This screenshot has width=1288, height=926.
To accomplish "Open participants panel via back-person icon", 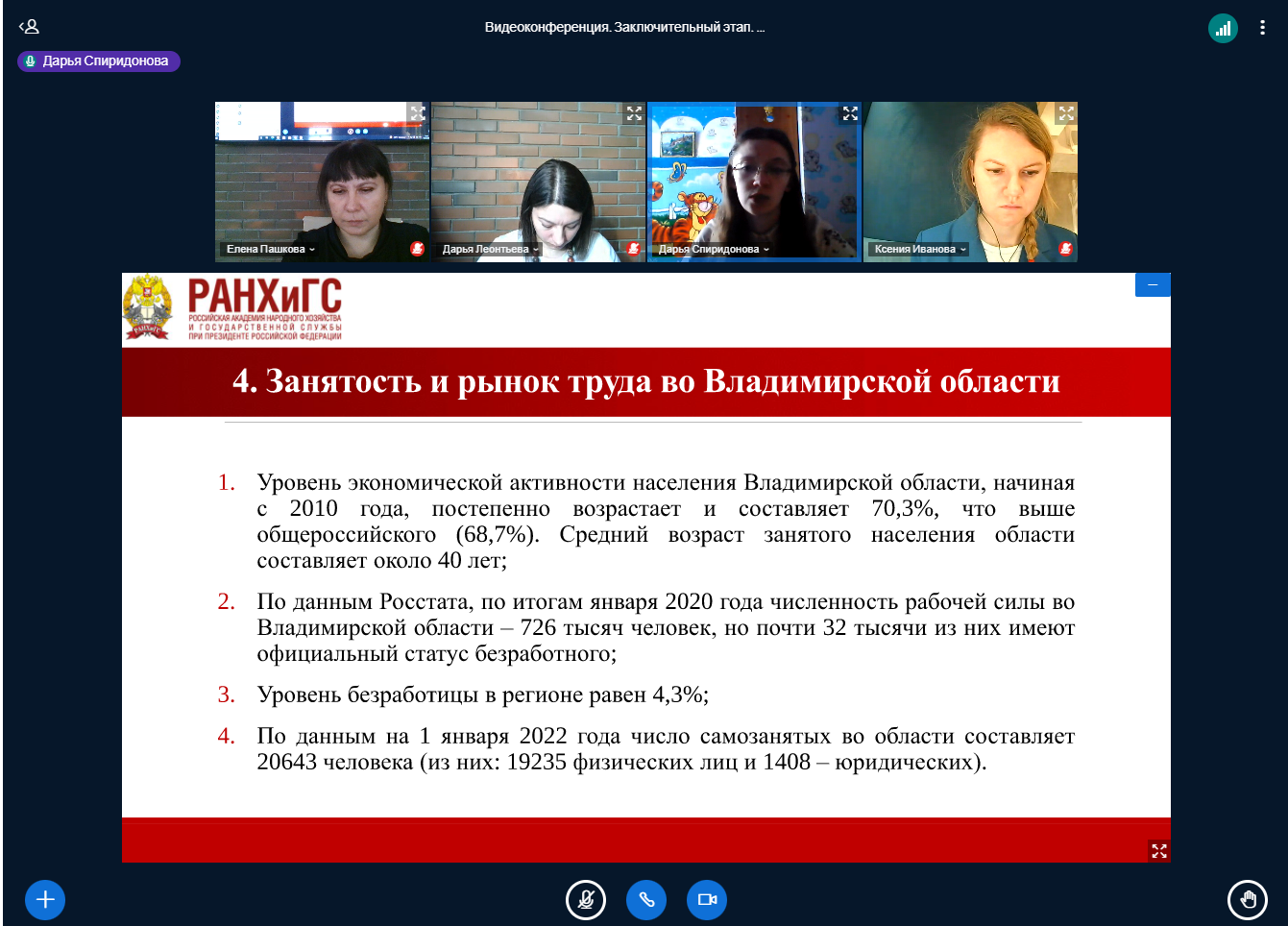I will [29, 27].
